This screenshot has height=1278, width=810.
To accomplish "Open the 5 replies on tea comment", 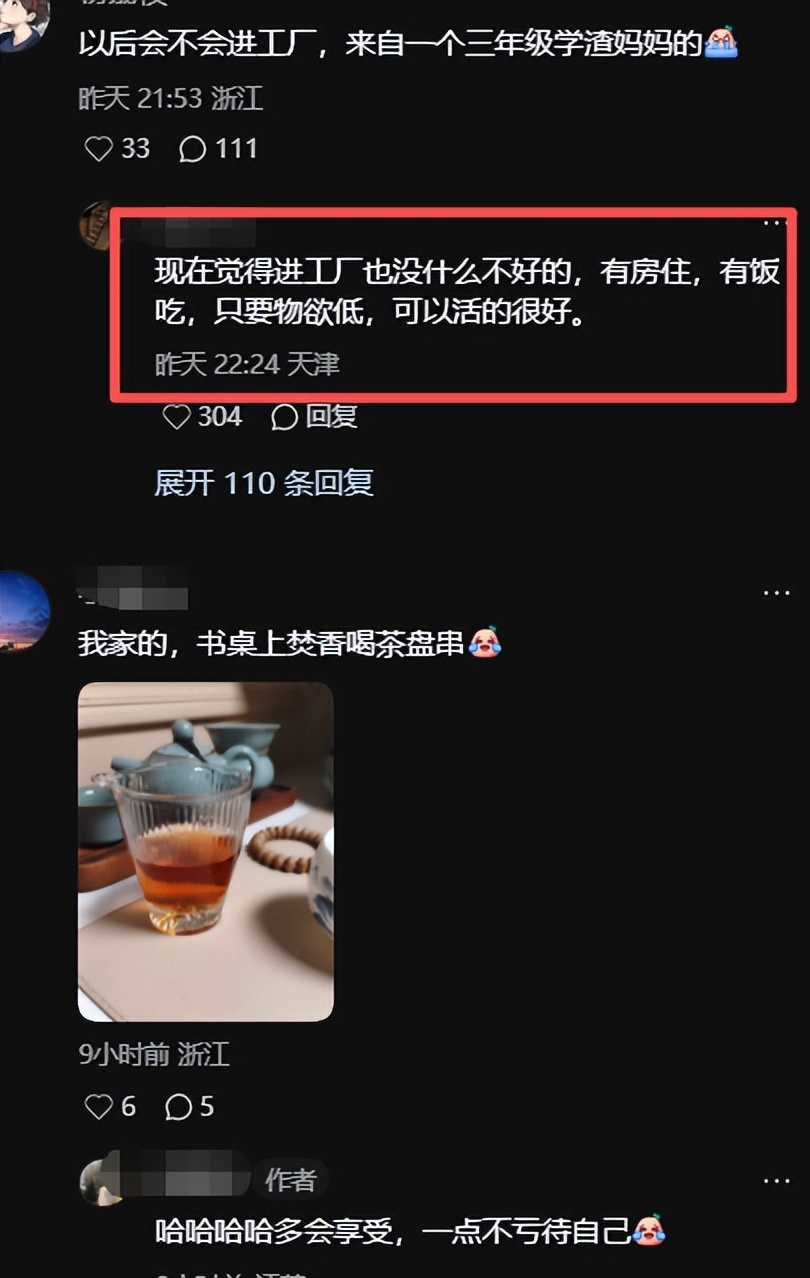I will (x=190, y=1107).
